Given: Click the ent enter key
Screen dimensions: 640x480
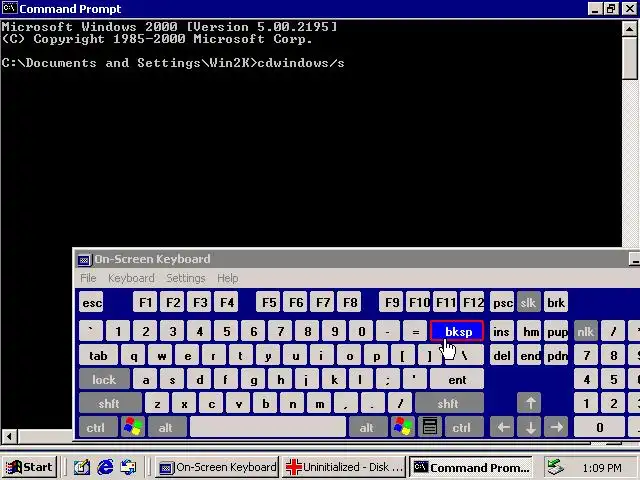Looking at the screenshot, I should [x=457, y=379].
